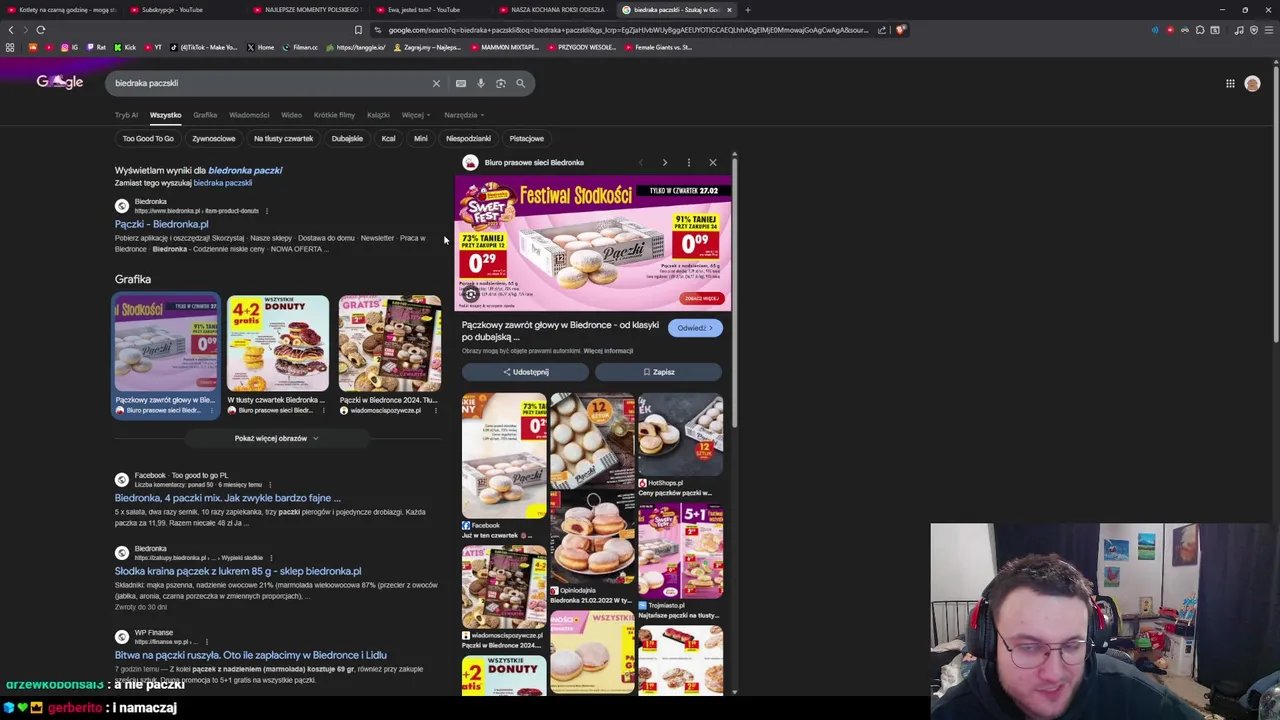Switch to the Krótkie filmy tab

click(334, 115)
